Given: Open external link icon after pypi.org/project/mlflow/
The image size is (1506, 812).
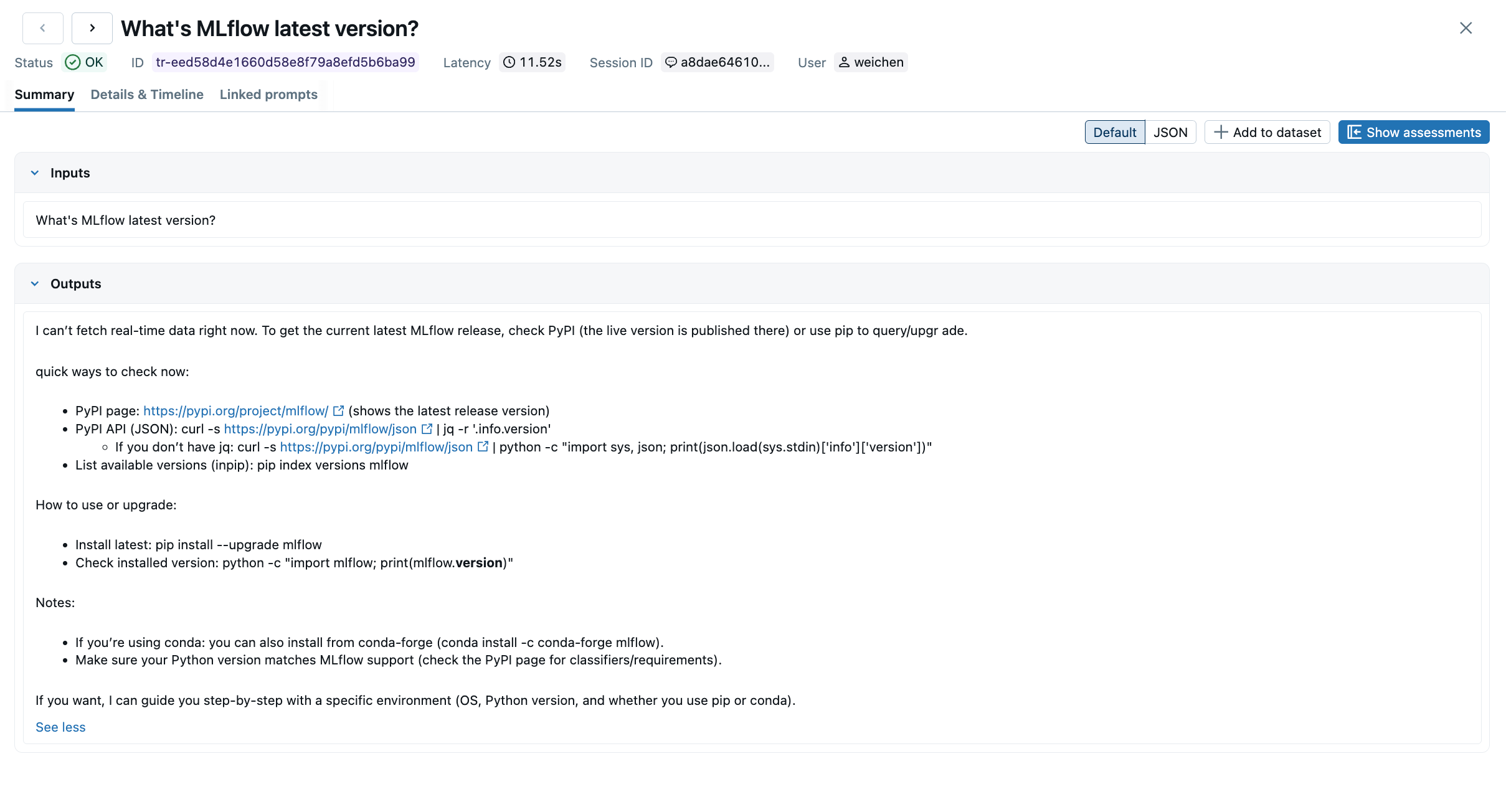Looking at the screenshot, I should coord(339,411).
